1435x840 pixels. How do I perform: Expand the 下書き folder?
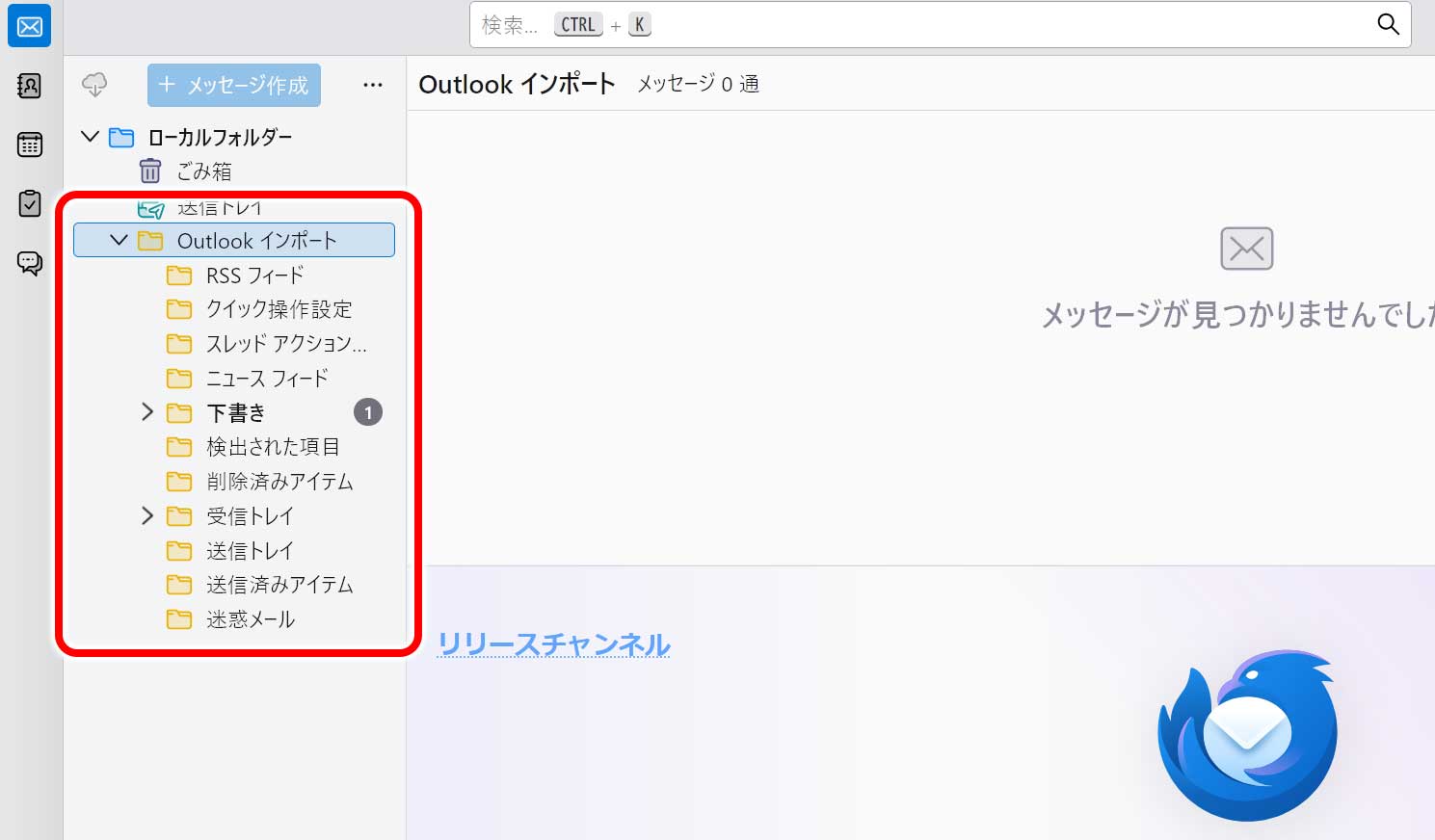(147, 412)
